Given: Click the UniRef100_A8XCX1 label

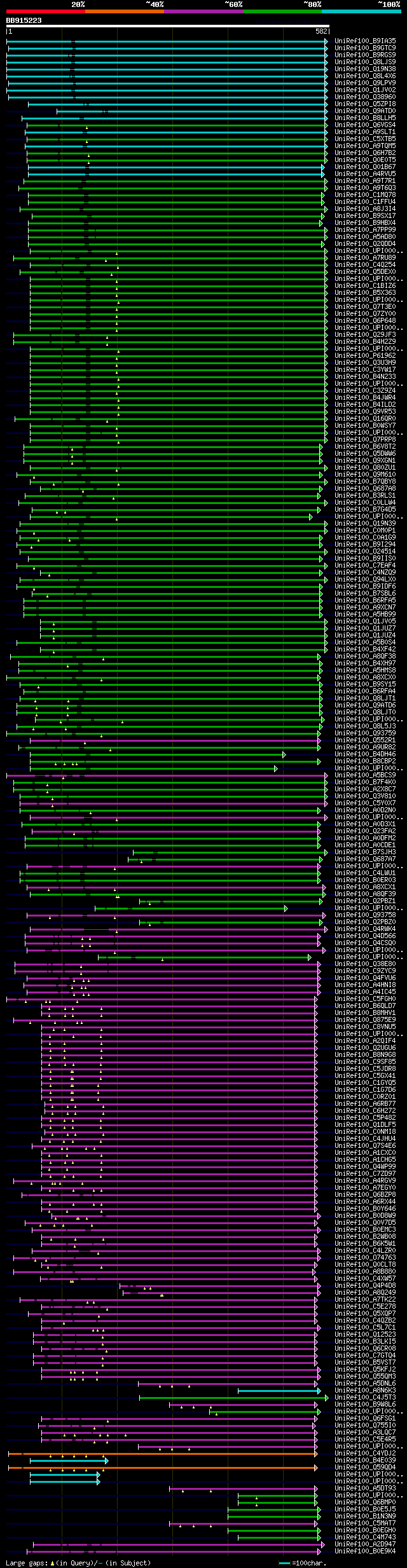Looking at the screenshot, I should (365, 887).
